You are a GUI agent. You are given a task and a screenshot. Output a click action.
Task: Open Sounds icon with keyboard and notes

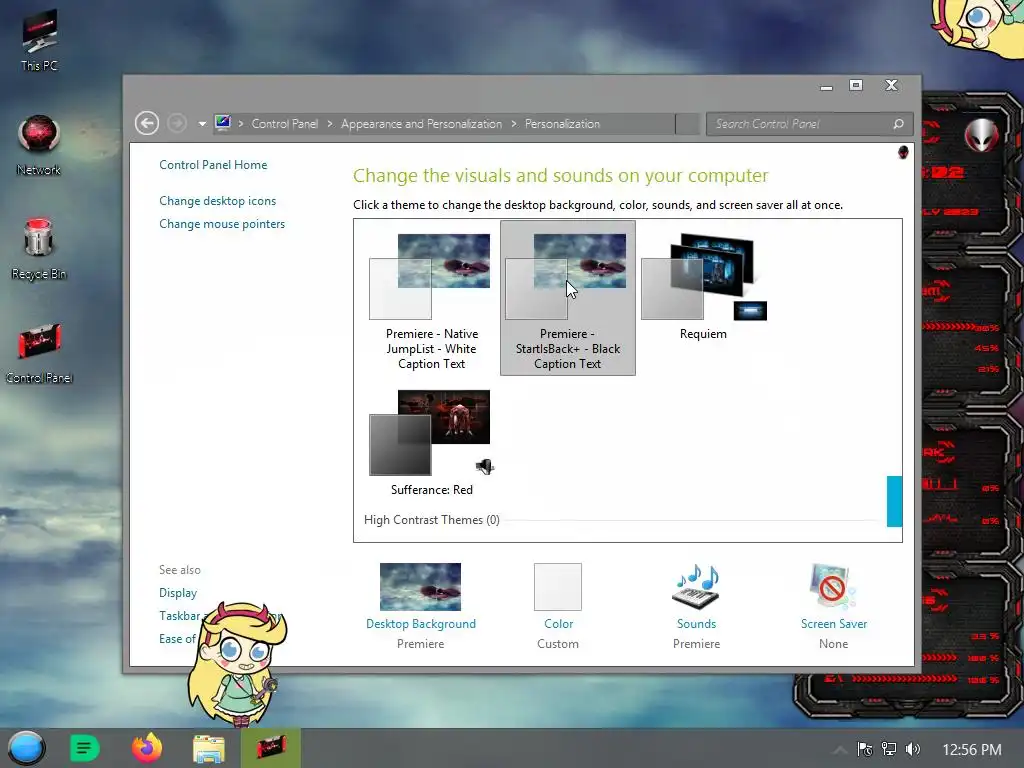point(696,586)
